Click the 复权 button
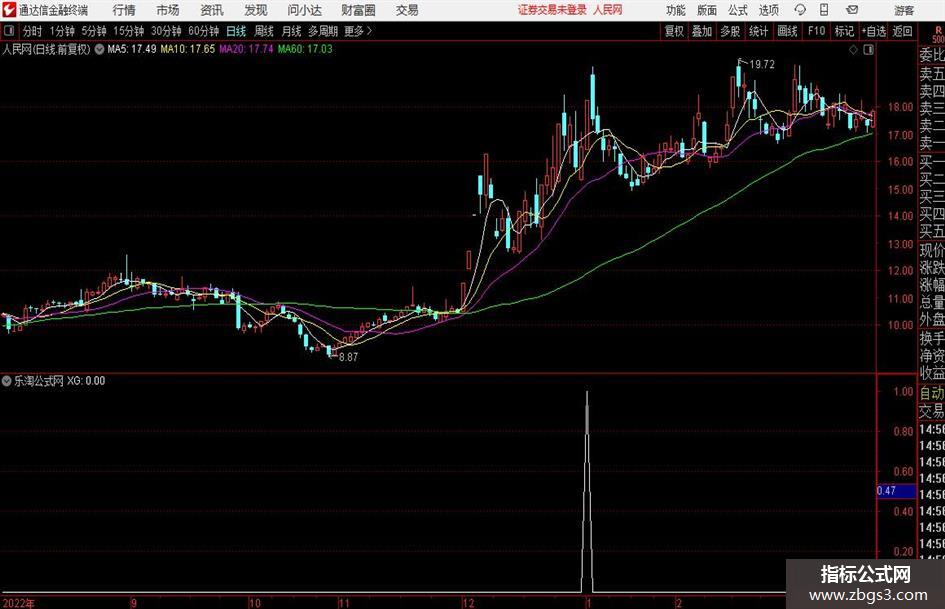This screenshot has height=609, width=945. pos(674,31)
